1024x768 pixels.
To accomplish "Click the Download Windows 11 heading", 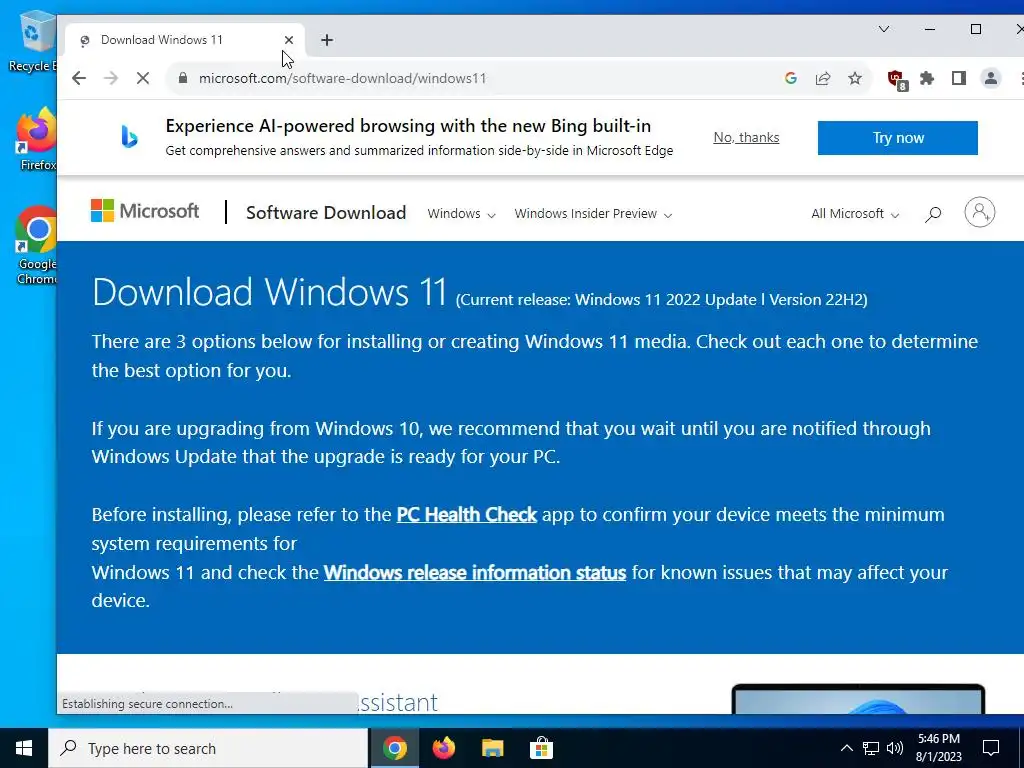I will [x=269, y=291].
